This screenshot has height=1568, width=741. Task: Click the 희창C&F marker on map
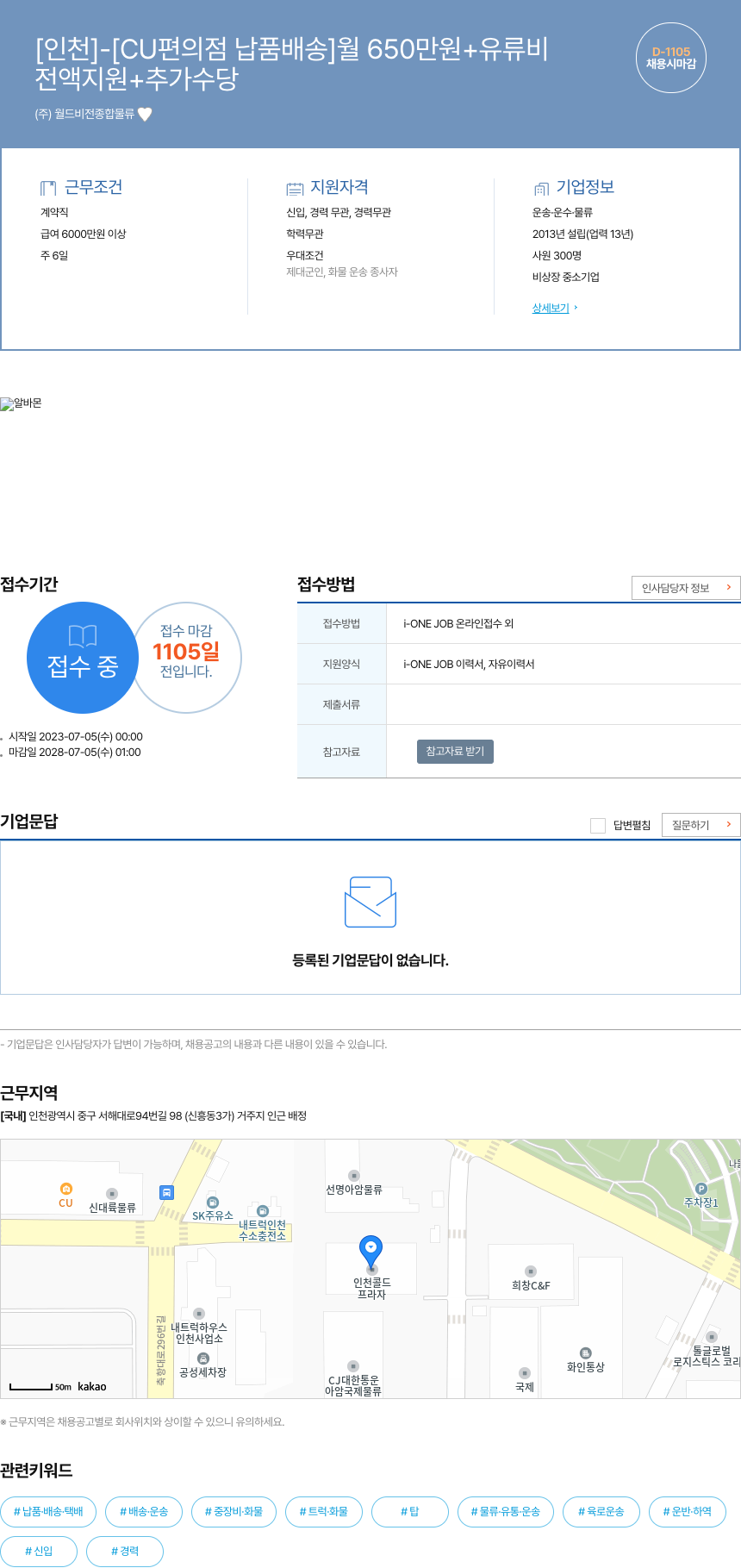[x=531, y=1271]
